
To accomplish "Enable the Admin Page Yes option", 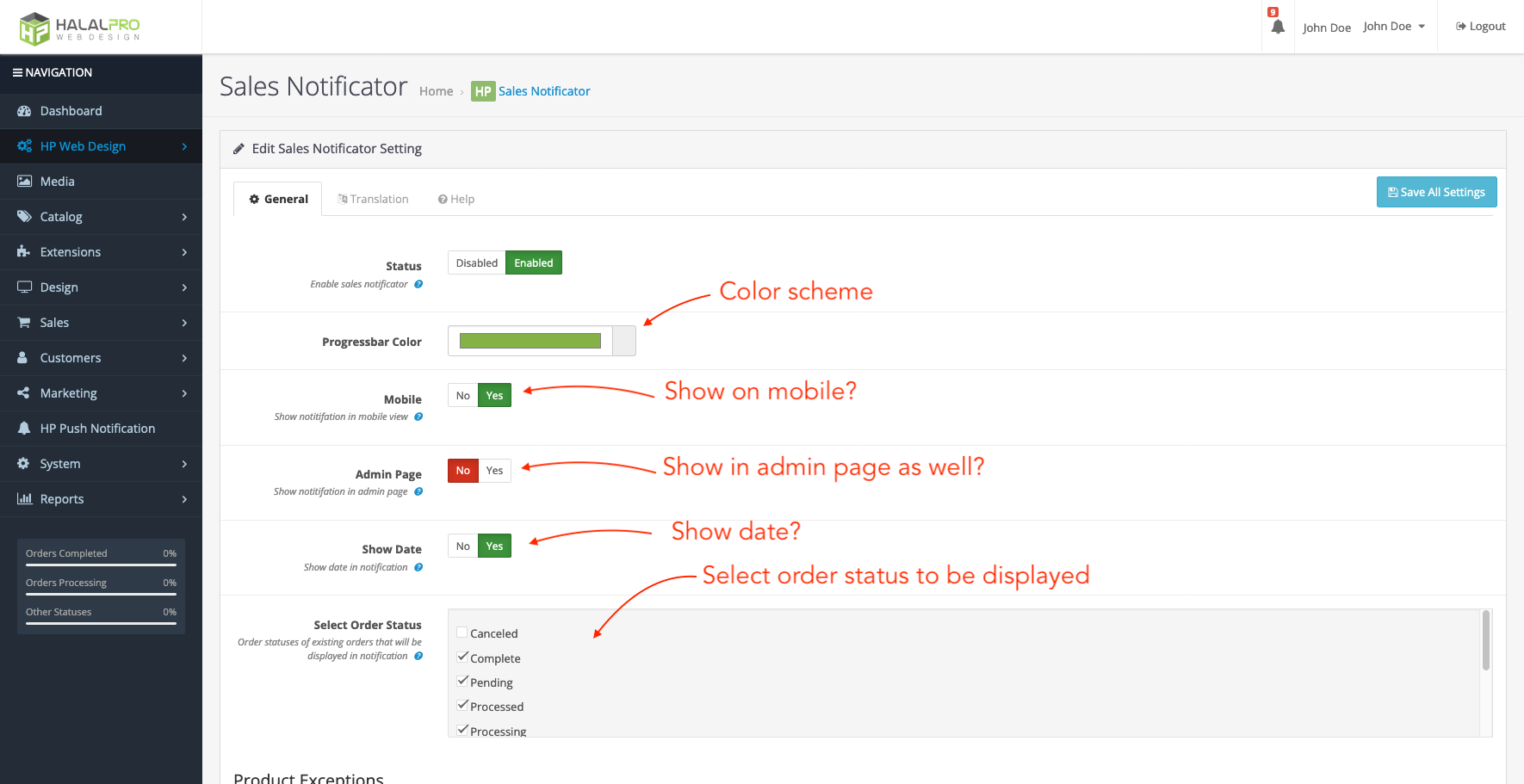I will point(494,471).
